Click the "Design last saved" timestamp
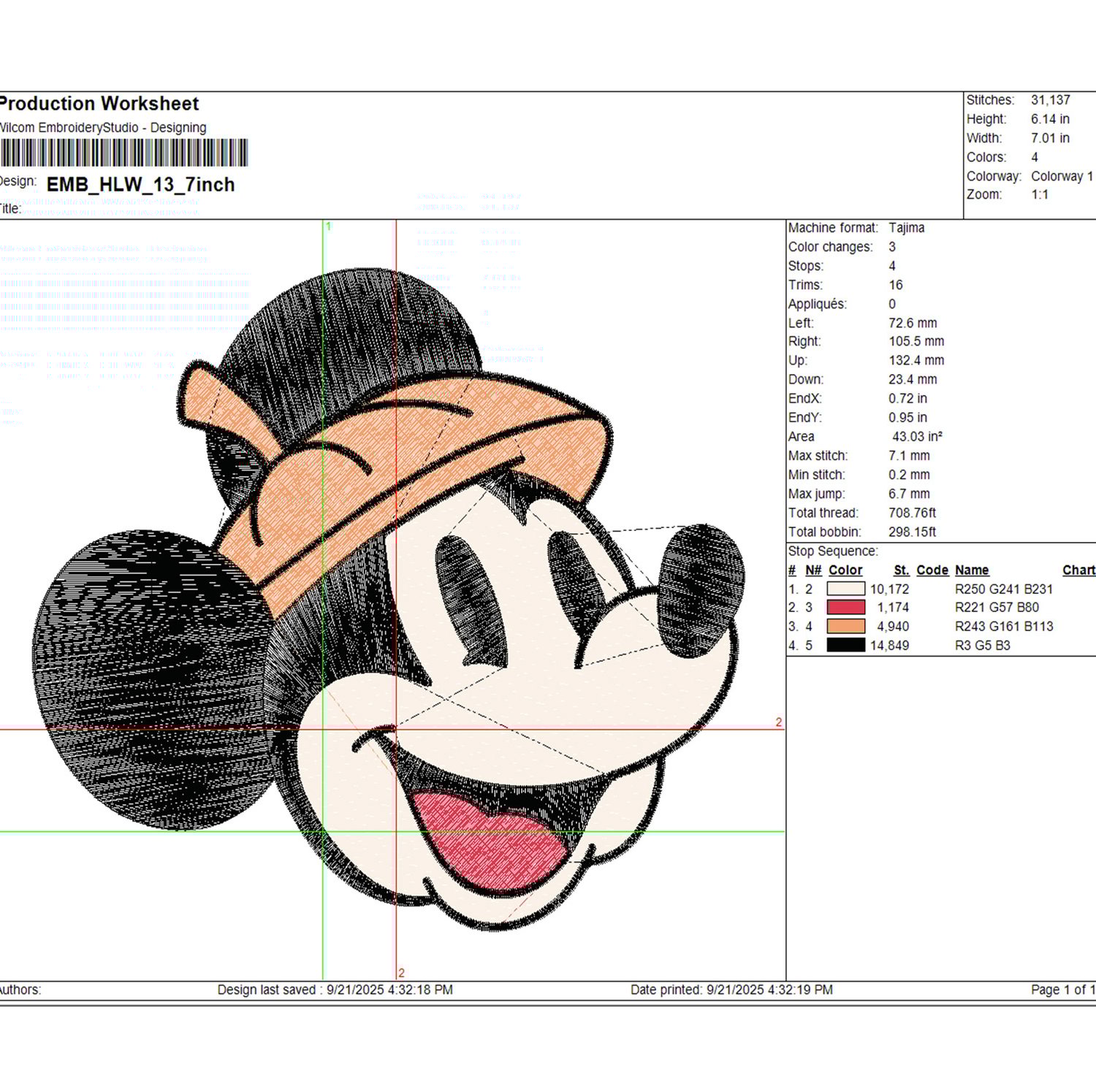The width and height of the screenshot is (1096, 1092). (x=335, y=990)
